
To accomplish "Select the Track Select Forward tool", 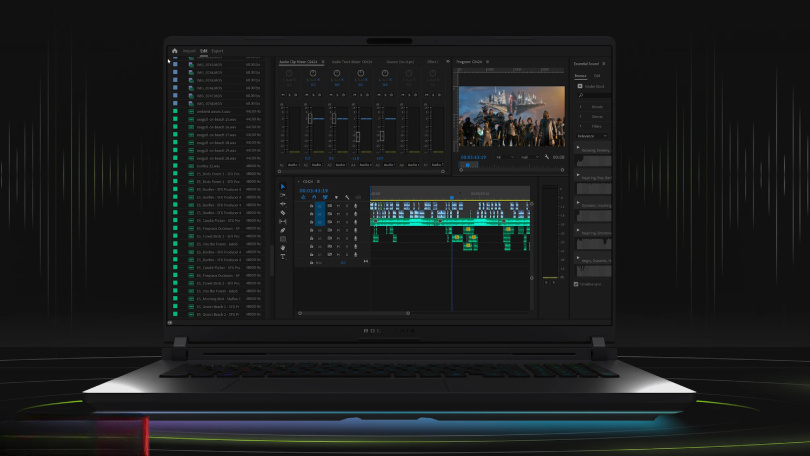I will [283, 195].
